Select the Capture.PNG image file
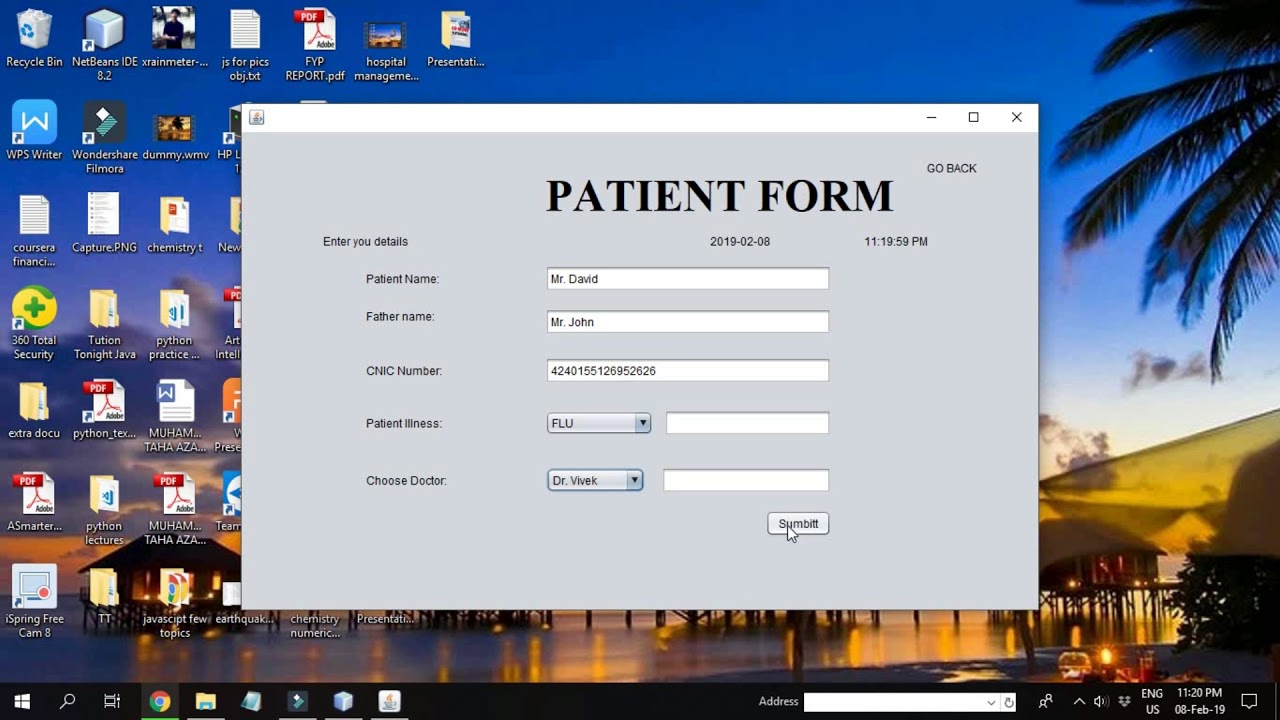 tap(104, 224)
